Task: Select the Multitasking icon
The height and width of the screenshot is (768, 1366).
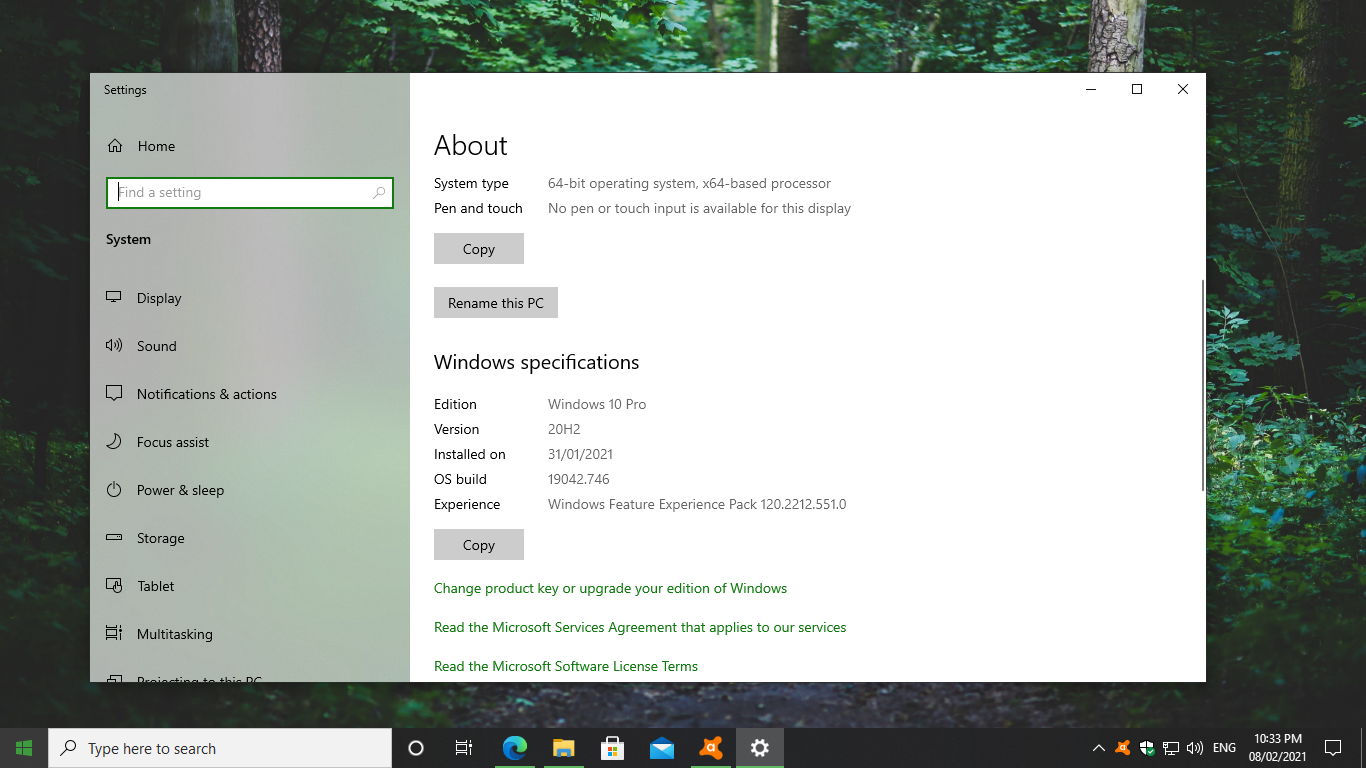Action: [115, 634]
